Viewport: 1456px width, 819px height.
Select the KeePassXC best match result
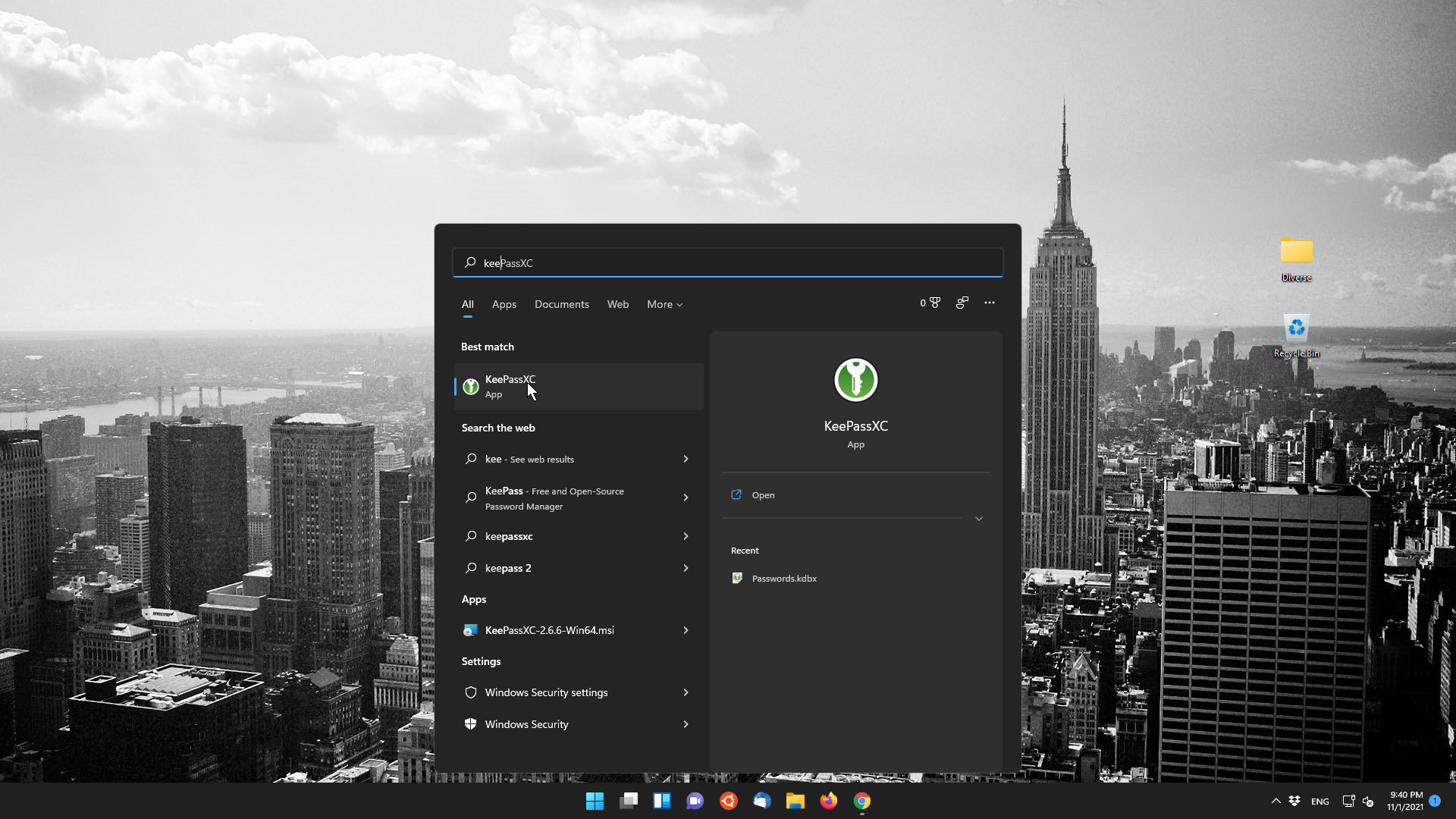(578, 387)
